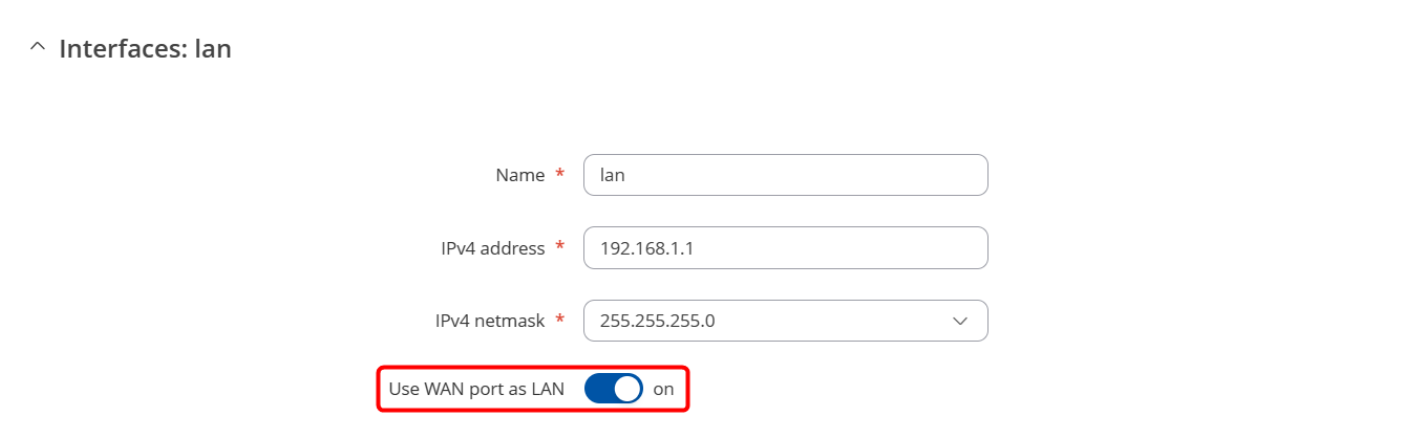
Task: Disable the Use WAN port as LAN toggle
Action: (x=613, y=389)
